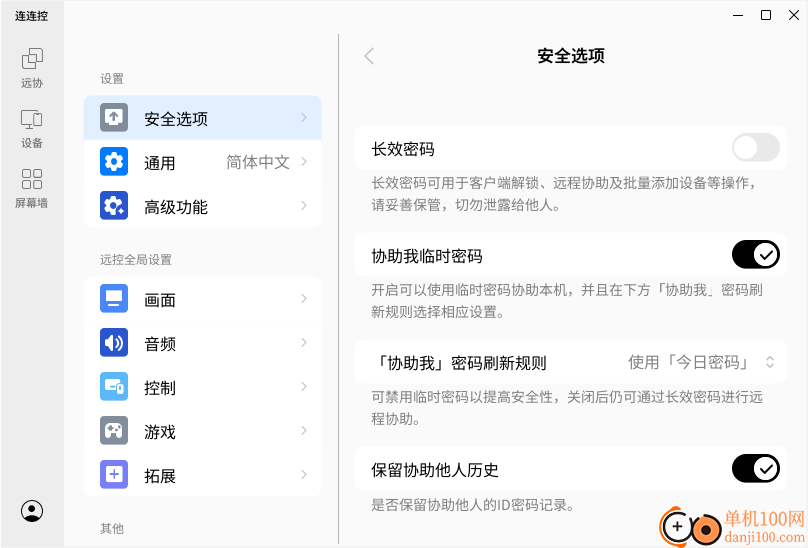
Task: Select the 通用 menu label
Action: click(x=160, y=163)
